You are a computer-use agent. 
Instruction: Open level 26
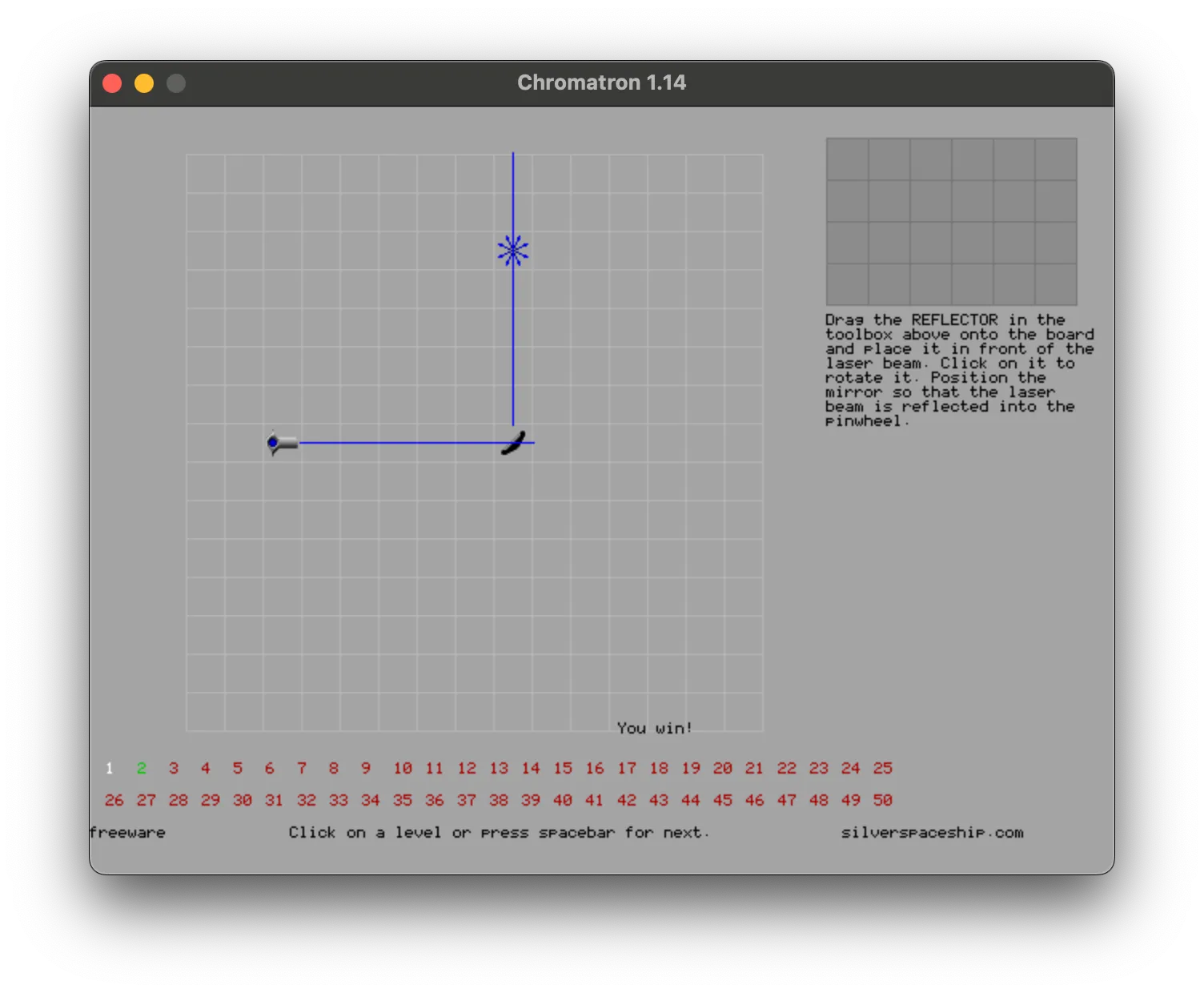coord(114,801)
